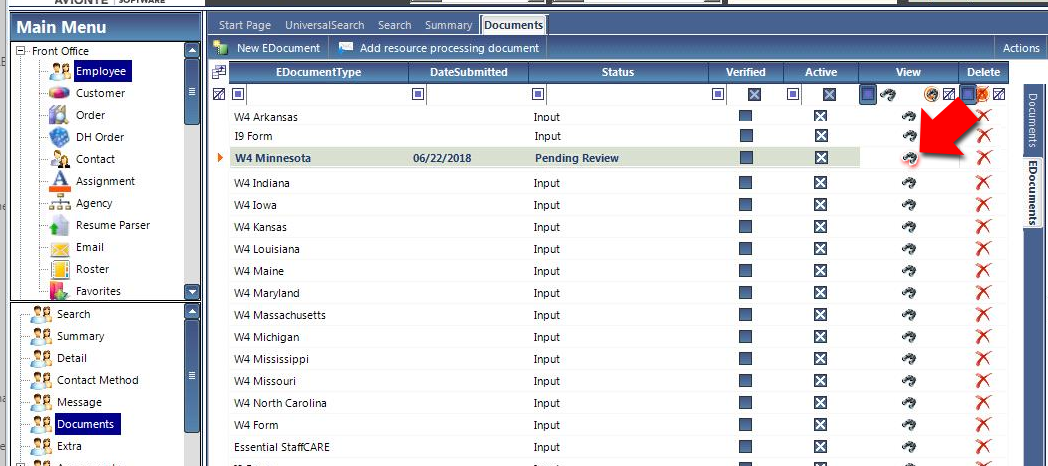
Task: Delete the W4 Maine document with red X
Action: (x=983, y=271)
